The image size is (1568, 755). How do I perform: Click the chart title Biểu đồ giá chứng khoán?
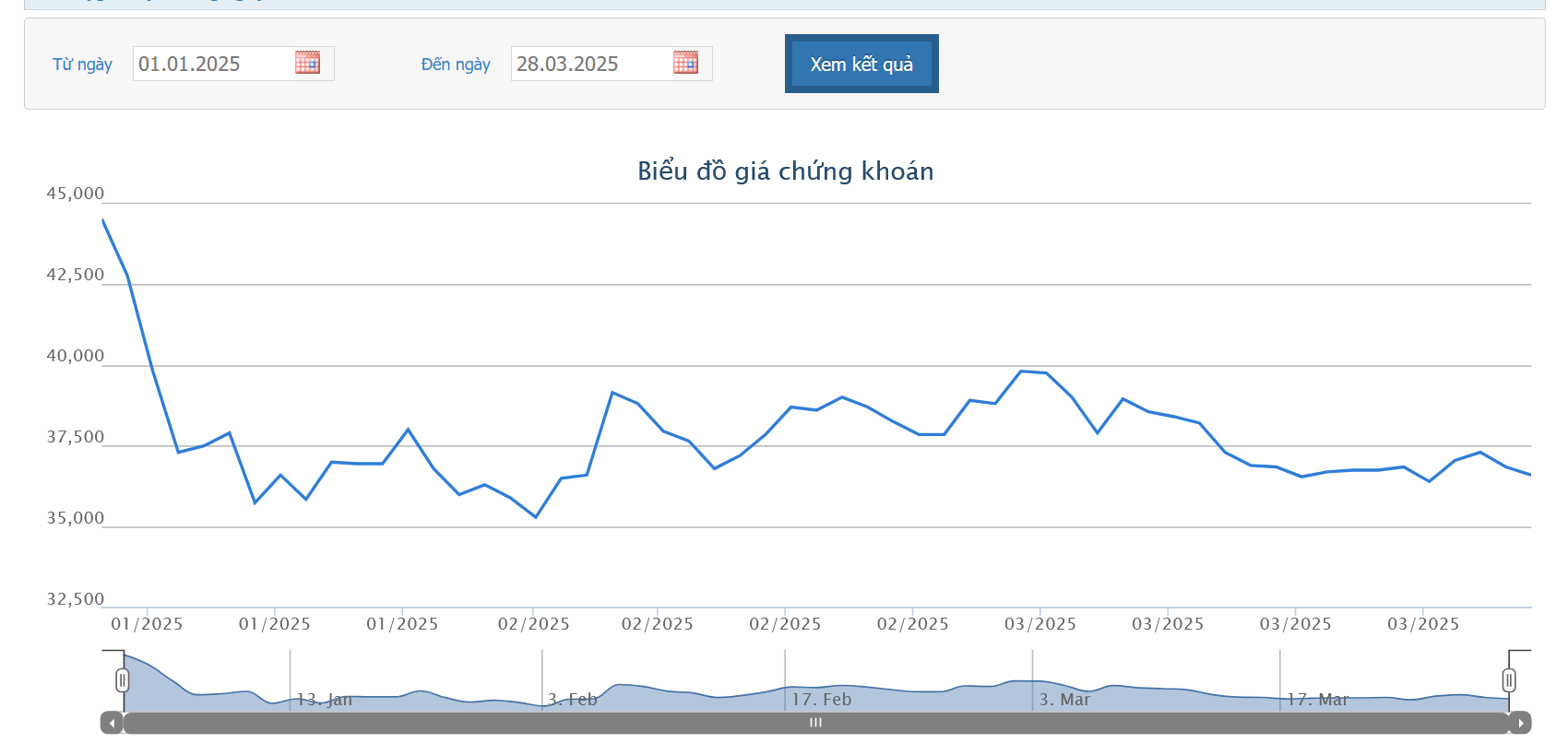tap(785, 171)
